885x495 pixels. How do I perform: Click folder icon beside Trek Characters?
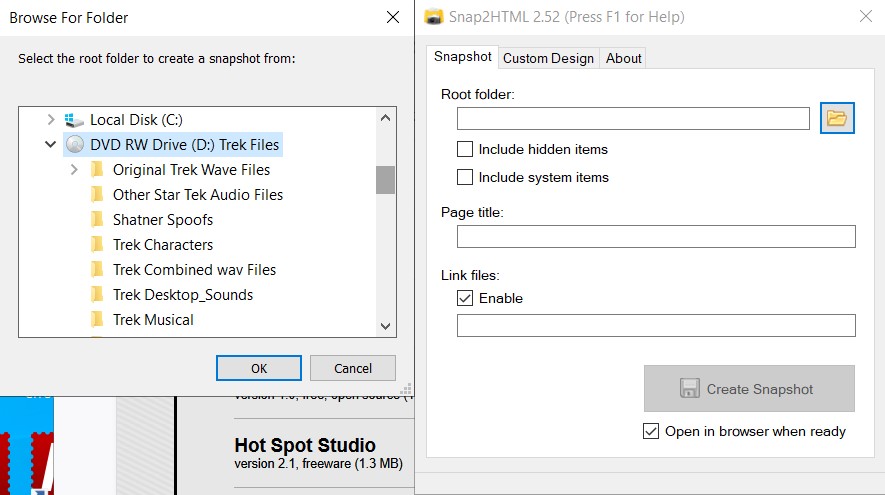click(97, 244)
